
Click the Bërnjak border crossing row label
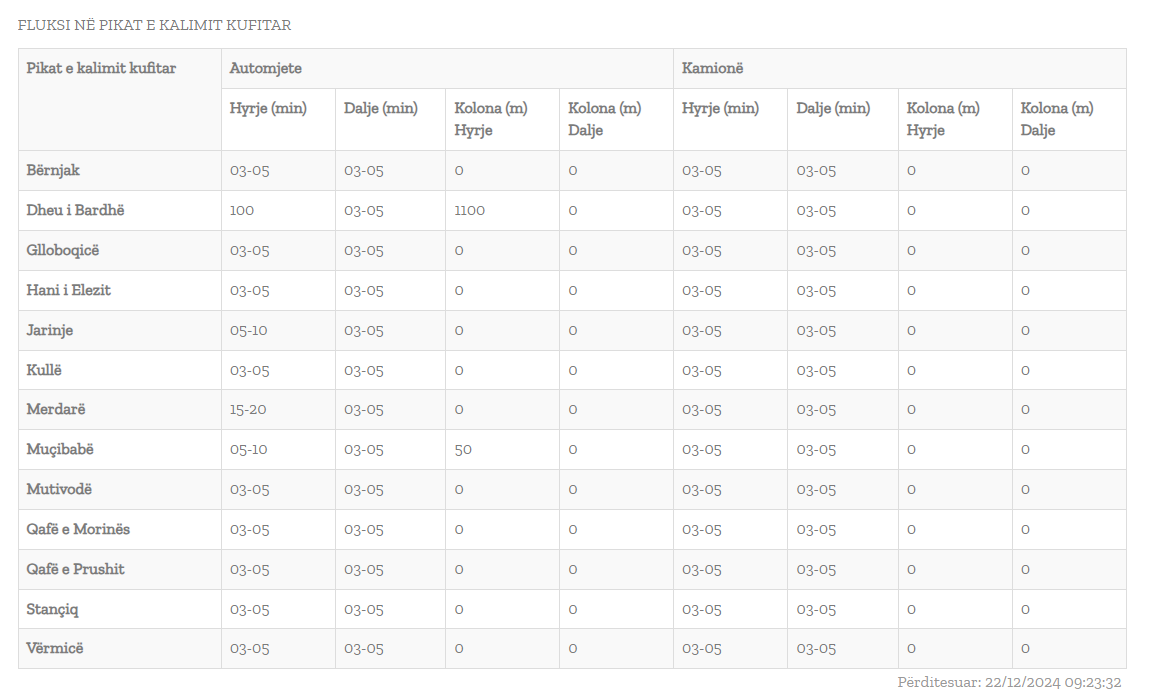52,170
